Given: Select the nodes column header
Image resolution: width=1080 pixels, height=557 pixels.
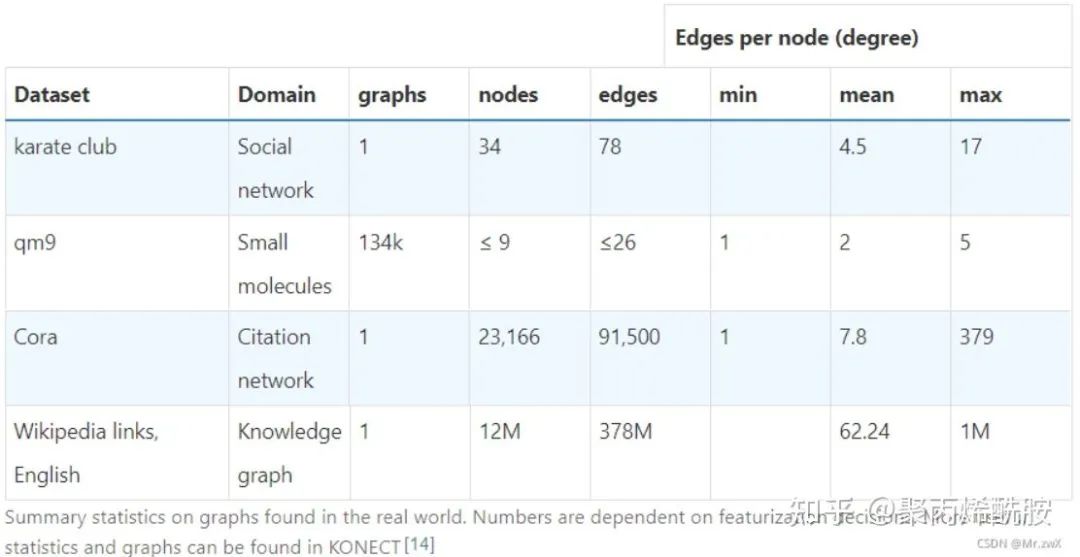Looking at the screenshot, I should (508, 95).
